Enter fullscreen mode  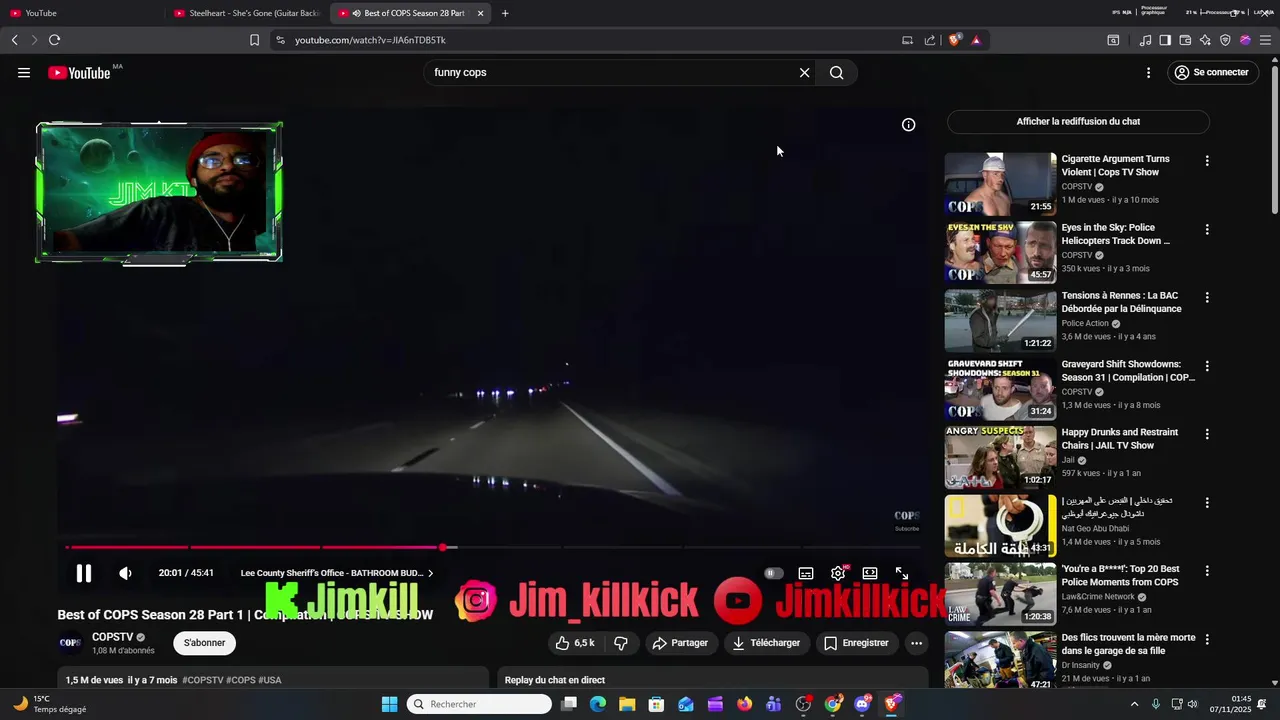[x=901, y=573]
